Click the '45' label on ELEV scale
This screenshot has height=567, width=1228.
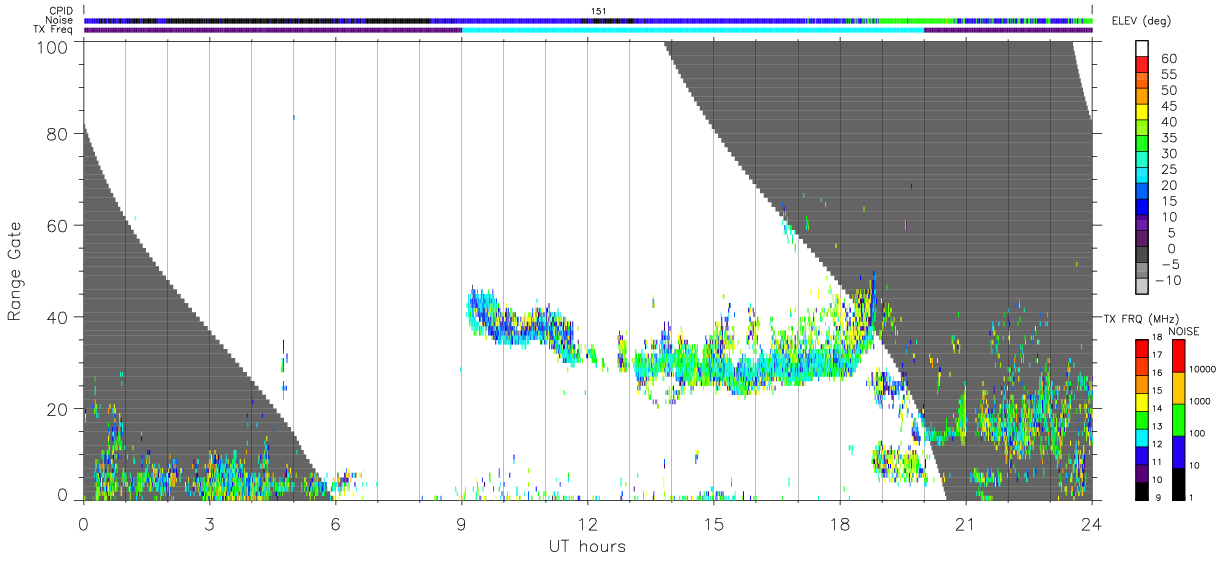(1168, 105)
